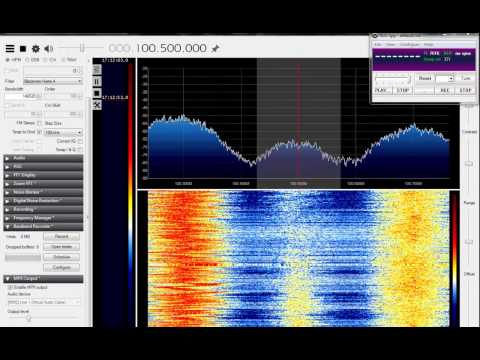Viewport: 480px width, 360px height.
Task: Expand the Recording panel
Action: point(43,209)
